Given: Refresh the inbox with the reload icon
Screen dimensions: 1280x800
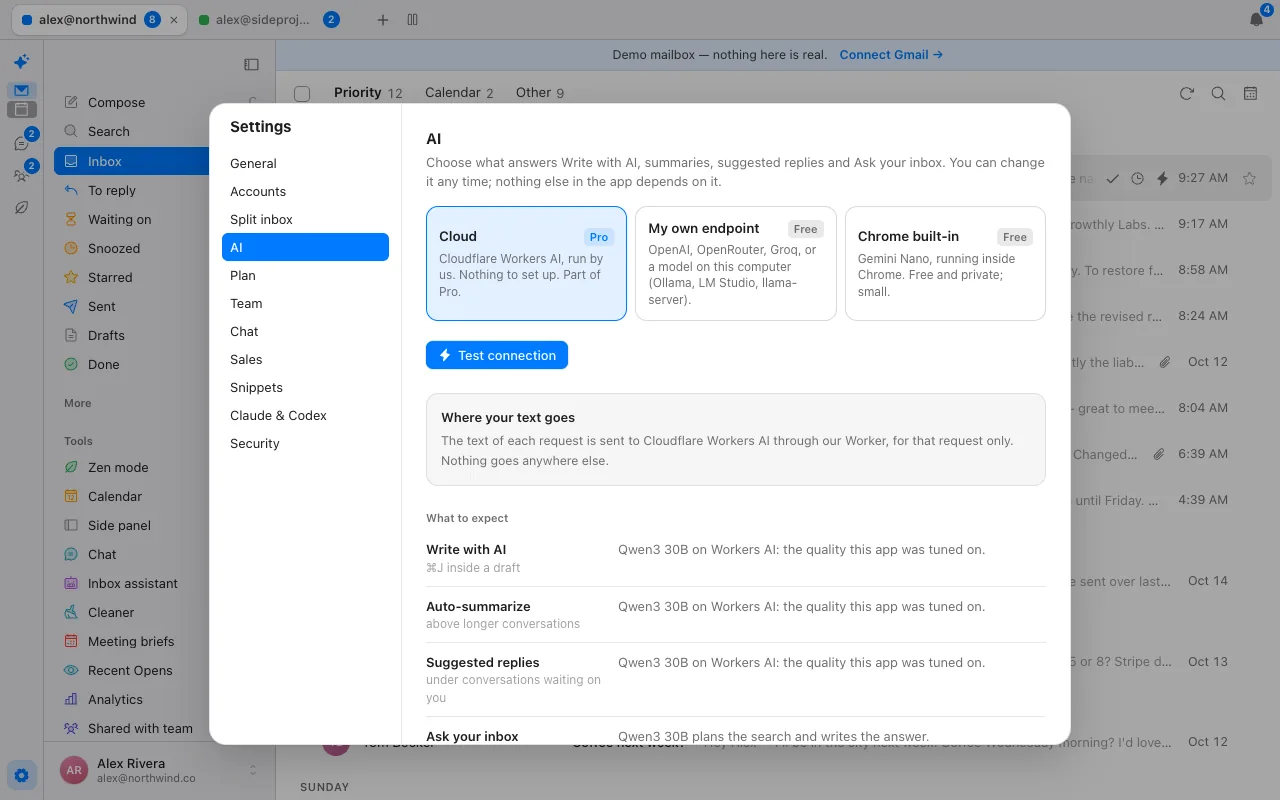Looking at the screenshot, I should pos(1187,93).
